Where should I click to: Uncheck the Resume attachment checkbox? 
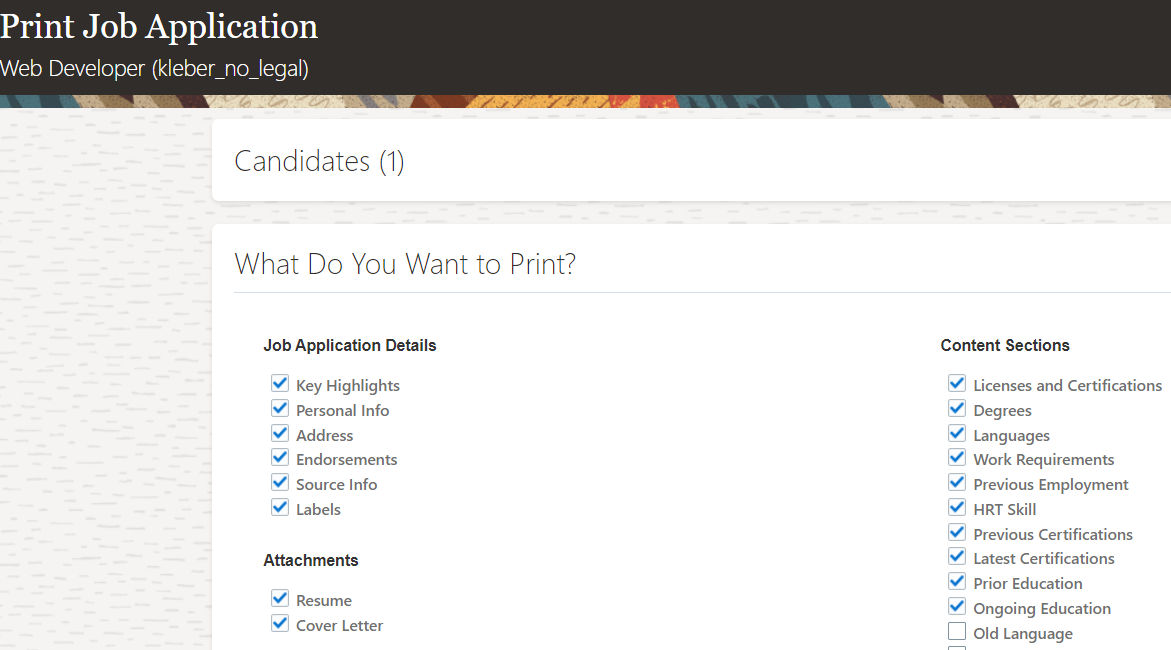280,598
